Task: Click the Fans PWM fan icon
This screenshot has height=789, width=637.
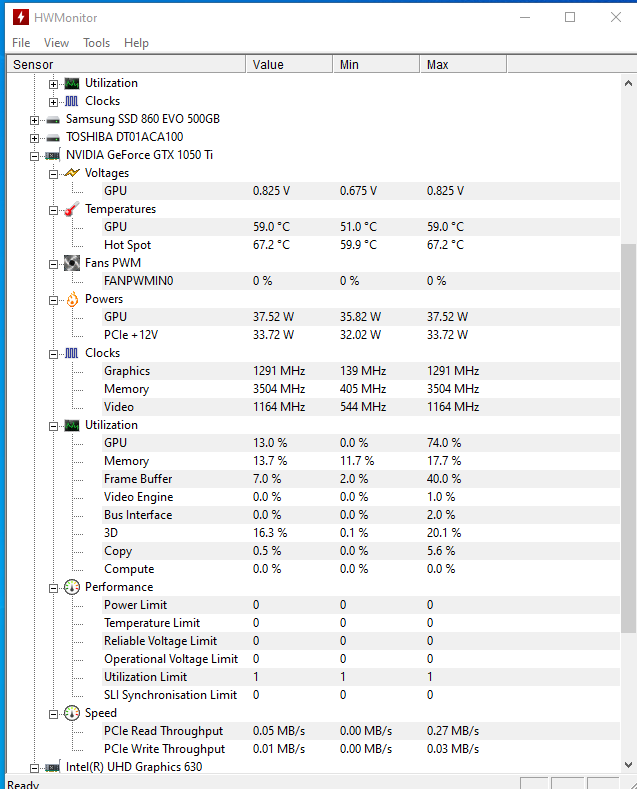Action: pos(72,263)
